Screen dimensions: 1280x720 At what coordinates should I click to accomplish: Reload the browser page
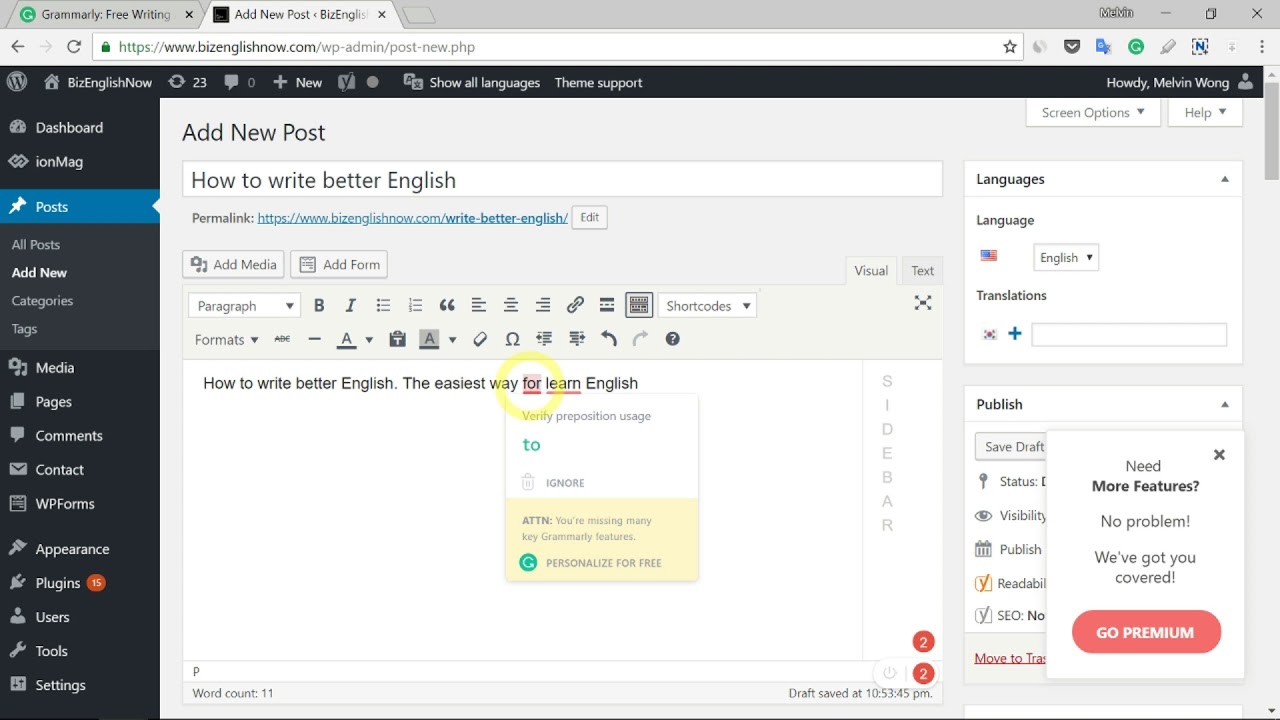(x=73, y=47)
